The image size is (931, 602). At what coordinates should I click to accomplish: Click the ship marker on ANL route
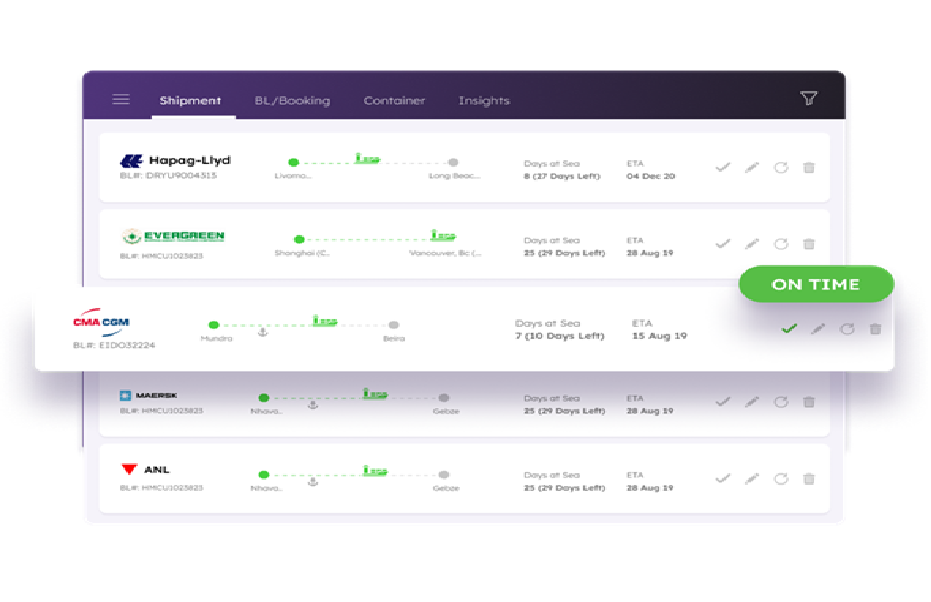[375, 470]
